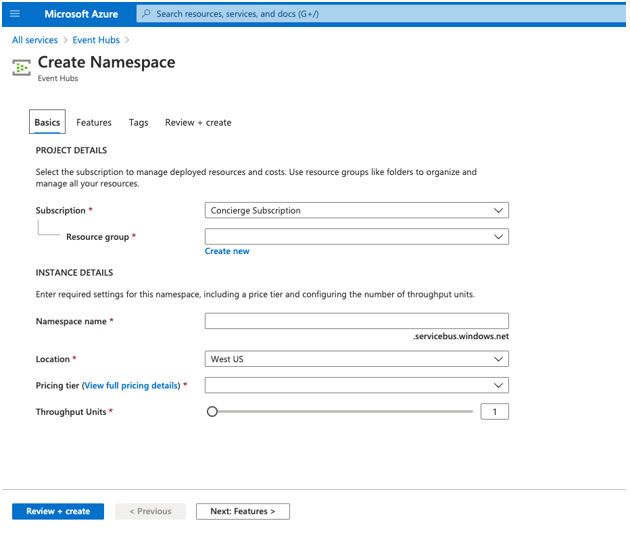Expand the Resource group dropdown

(x=356, y=237)
